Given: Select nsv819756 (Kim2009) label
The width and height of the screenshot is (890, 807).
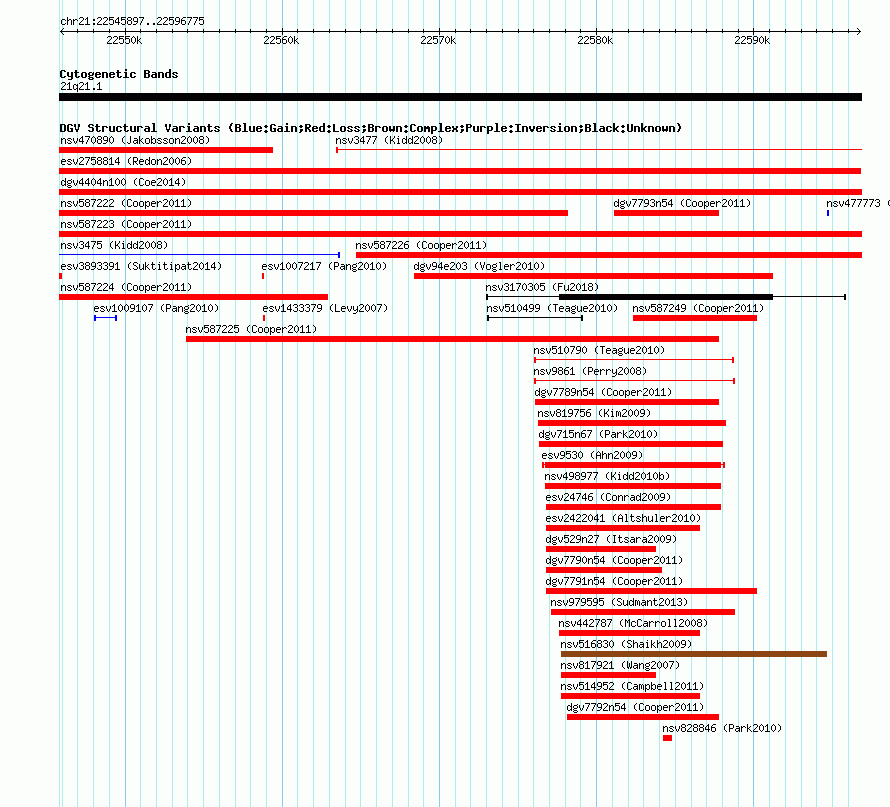Looking at the screenshot, I should [x=594, y=413].
